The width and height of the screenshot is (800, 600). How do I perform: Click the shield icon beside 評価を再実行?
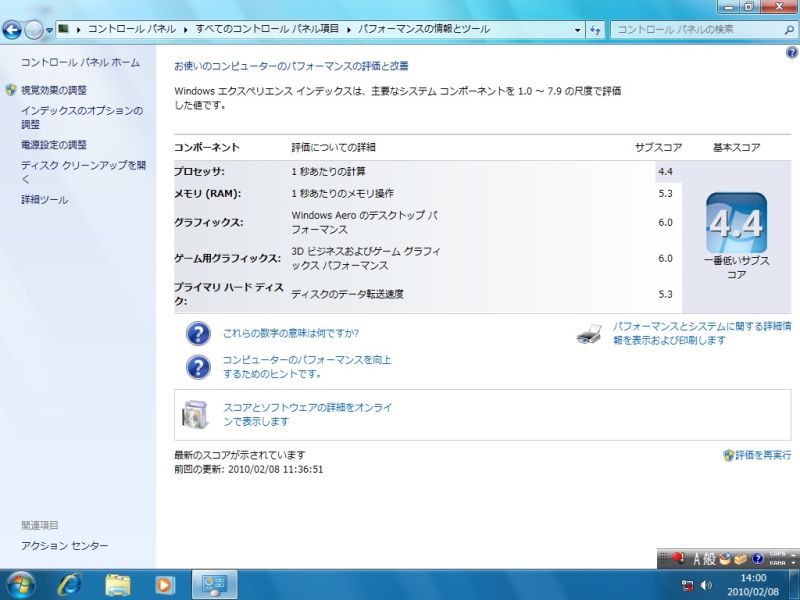point(729,455)
